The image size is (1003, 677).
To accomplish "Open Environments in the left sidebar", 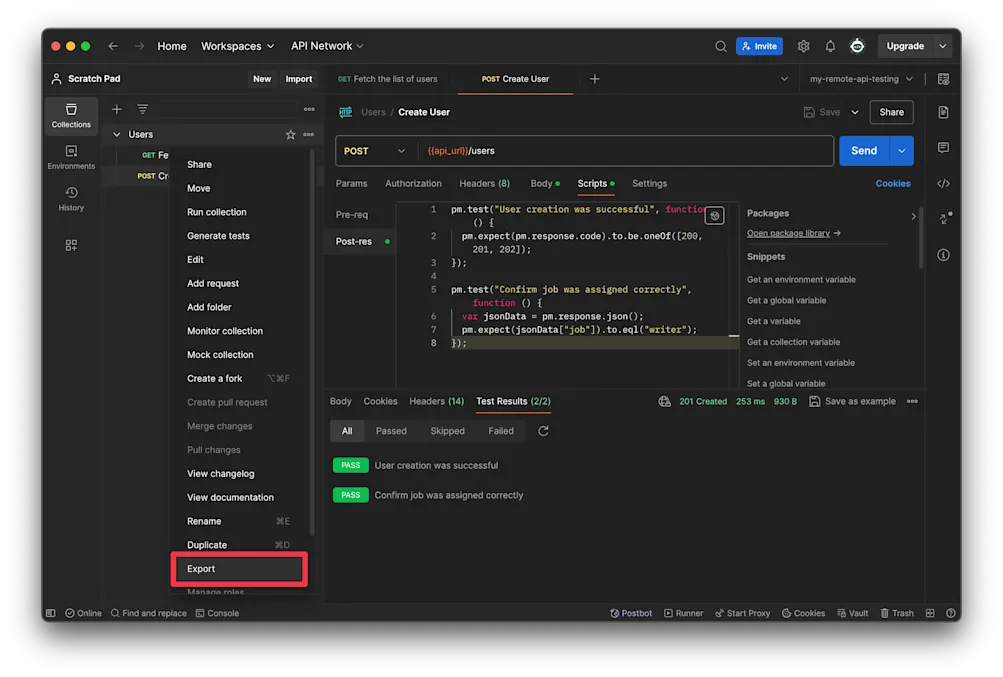I will tap(70, 156).
